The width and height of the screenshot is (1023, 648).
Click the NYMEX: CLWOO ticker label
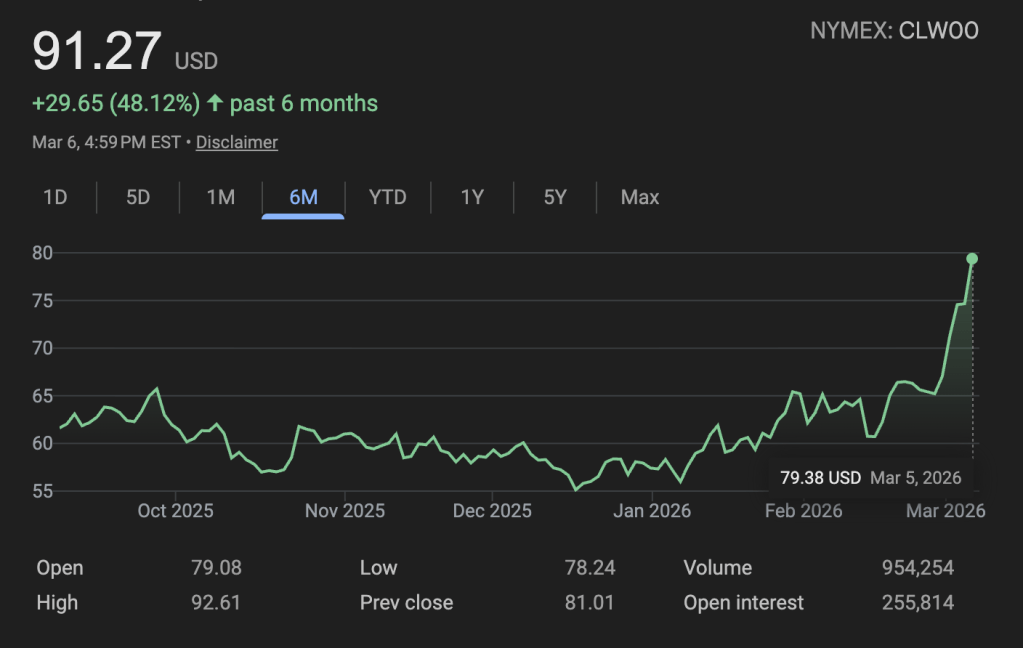(894, 31)
